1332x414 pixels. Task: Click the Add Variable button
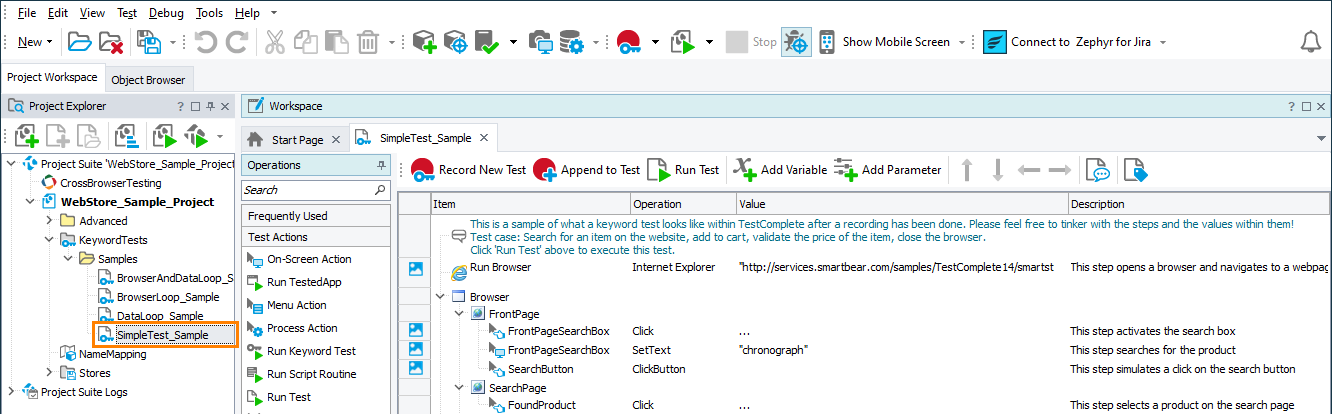pos(780,170)
